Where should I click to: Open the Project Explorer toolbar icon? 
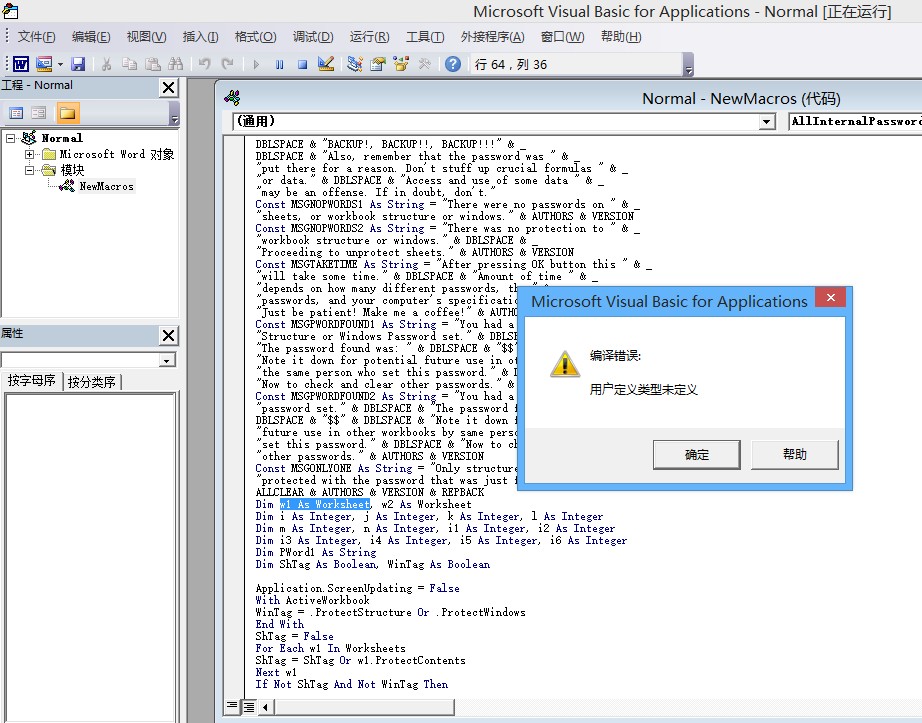[x=355, y=63]
